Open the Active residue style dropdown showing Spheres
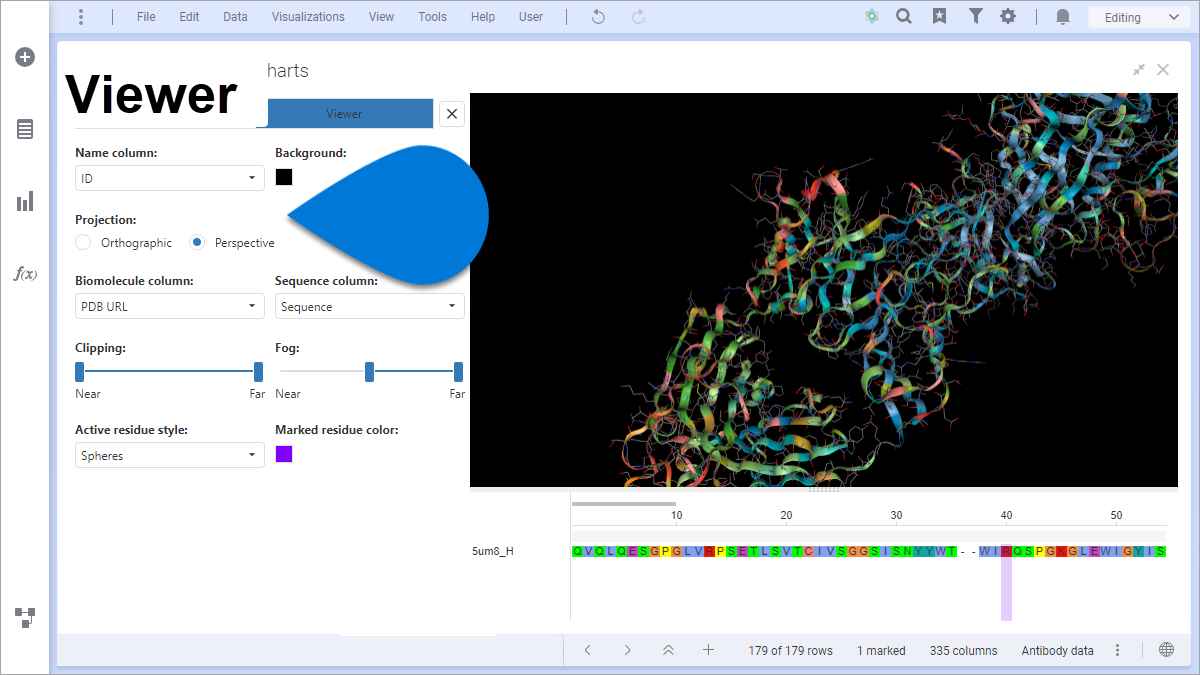Image resolution: width=1200 pixels, height=675 pixels. [169, 455]
